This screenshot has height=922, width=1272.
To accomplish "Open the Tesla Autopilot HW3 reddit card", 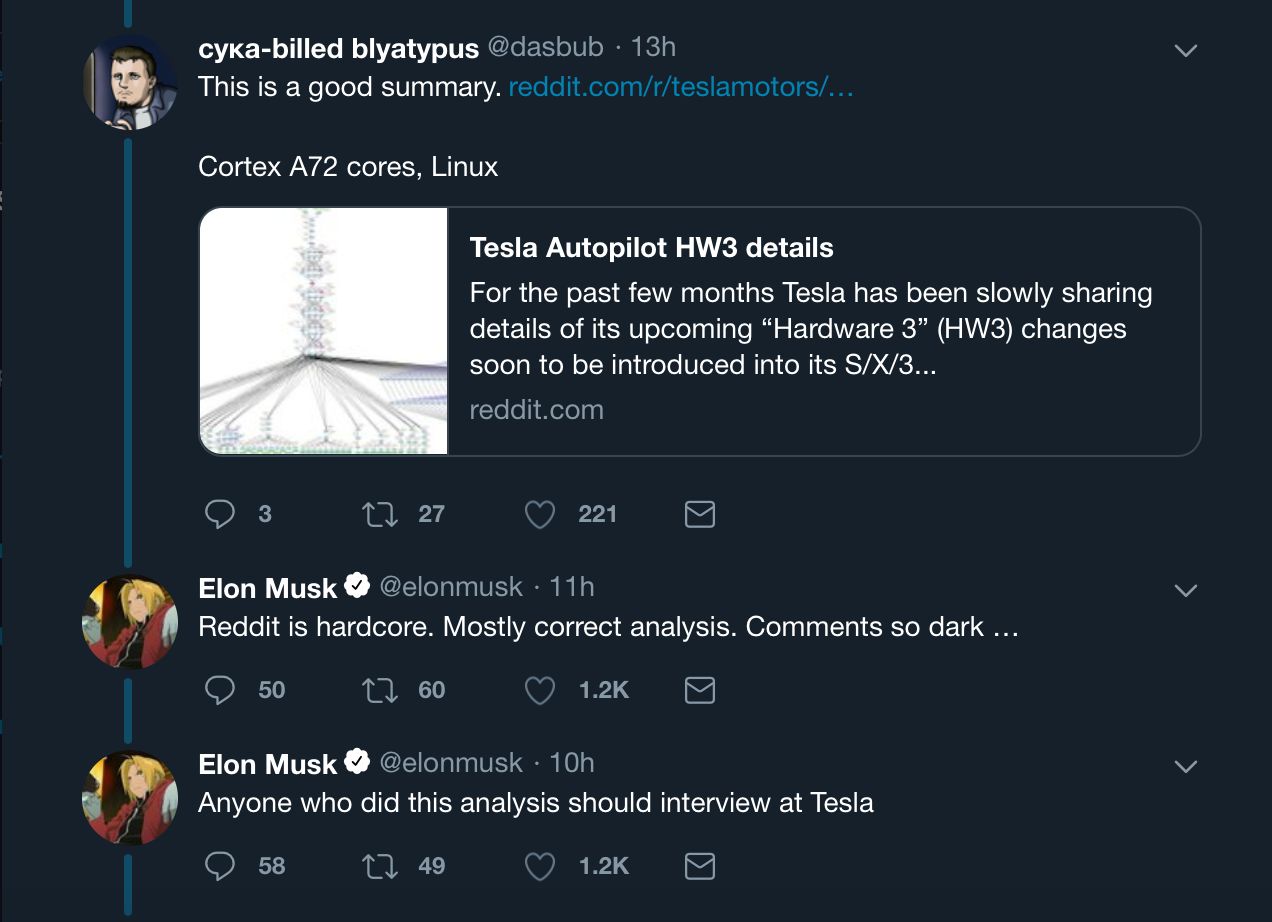I will tap(700, 330).
